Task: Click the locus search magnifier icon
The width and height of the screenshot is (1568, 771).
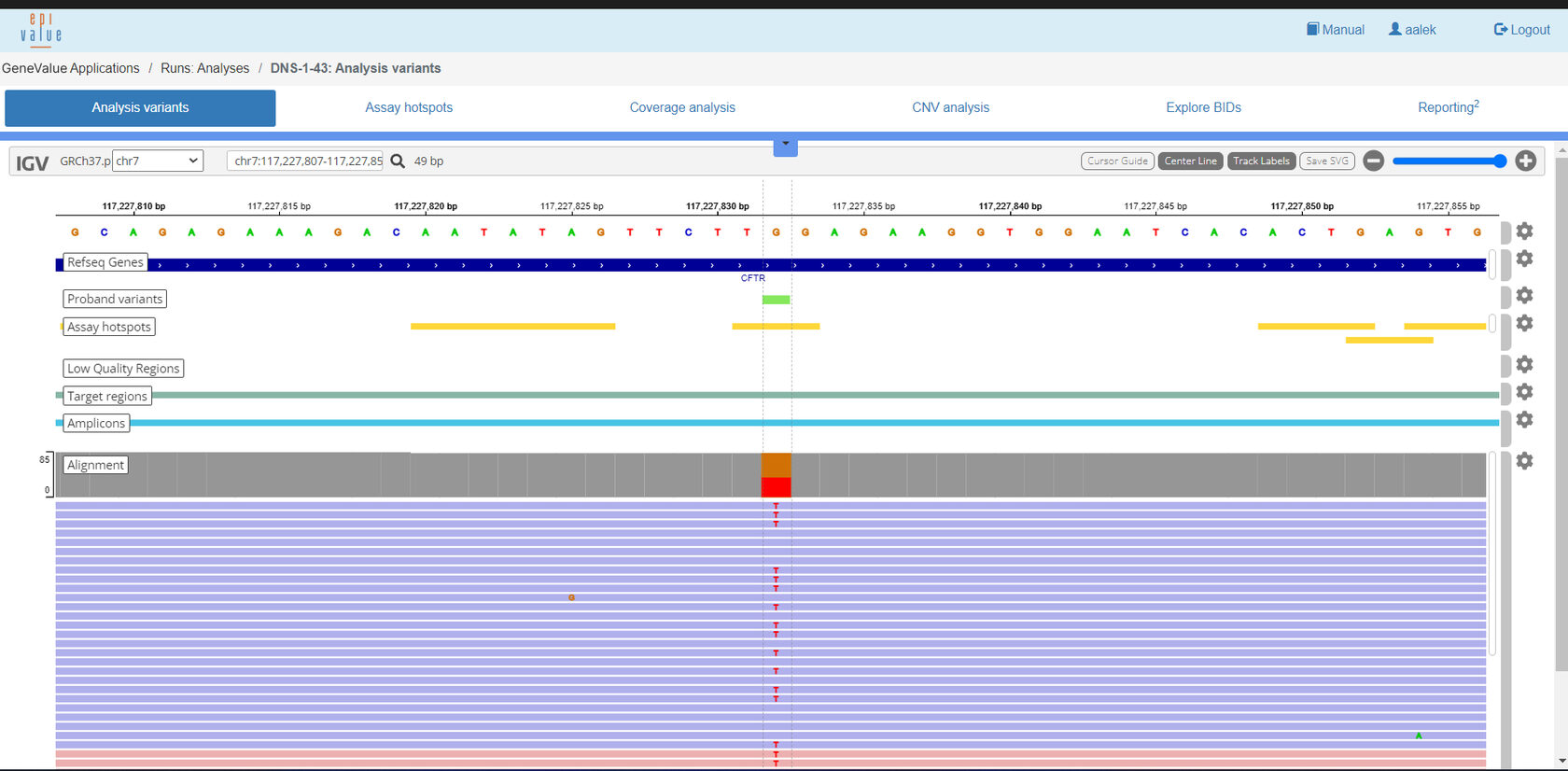Action: pos(398,161)
